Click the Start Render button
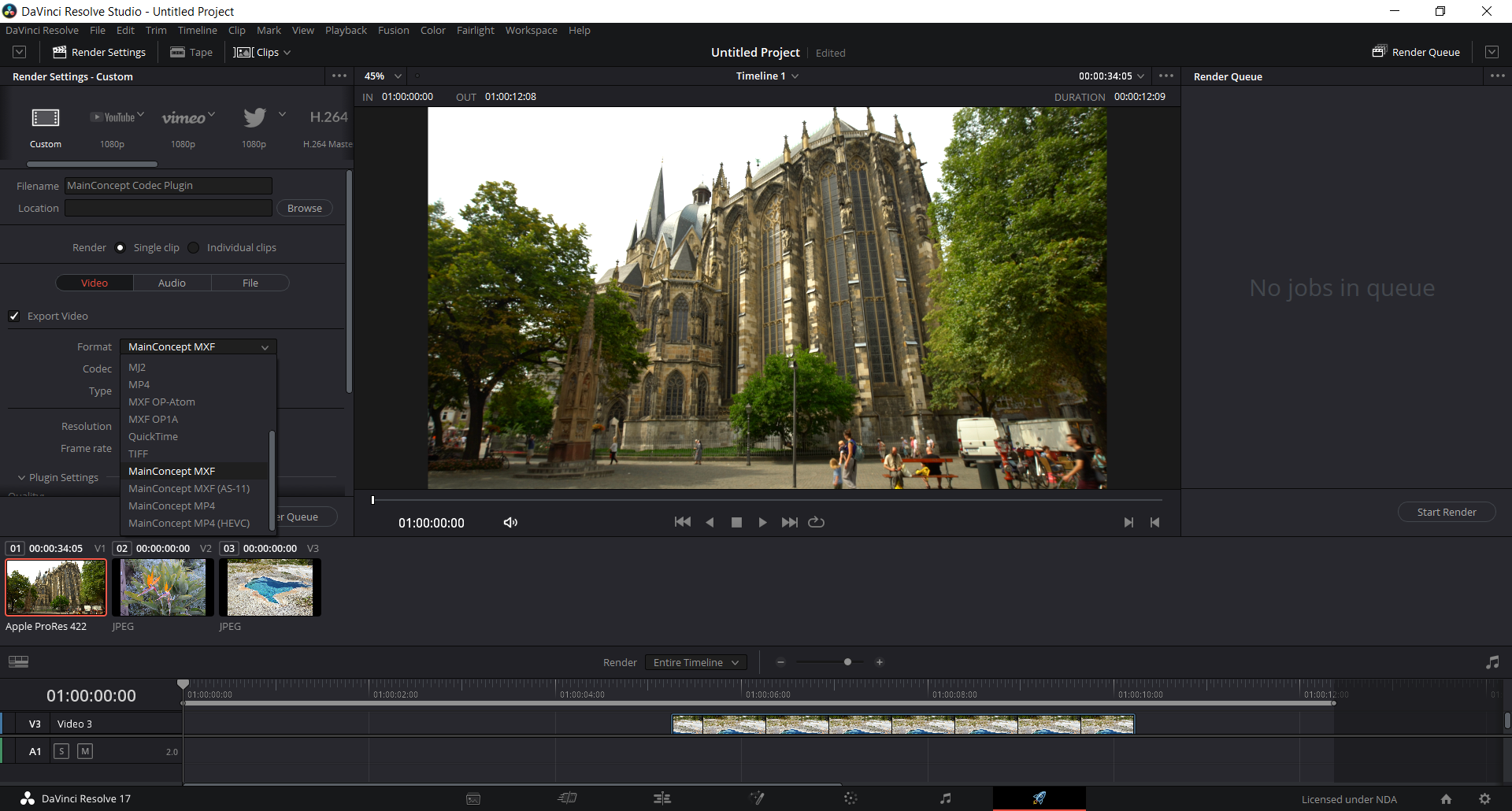Screen dimensions: 1512x811 click(x=1446, y=511)
